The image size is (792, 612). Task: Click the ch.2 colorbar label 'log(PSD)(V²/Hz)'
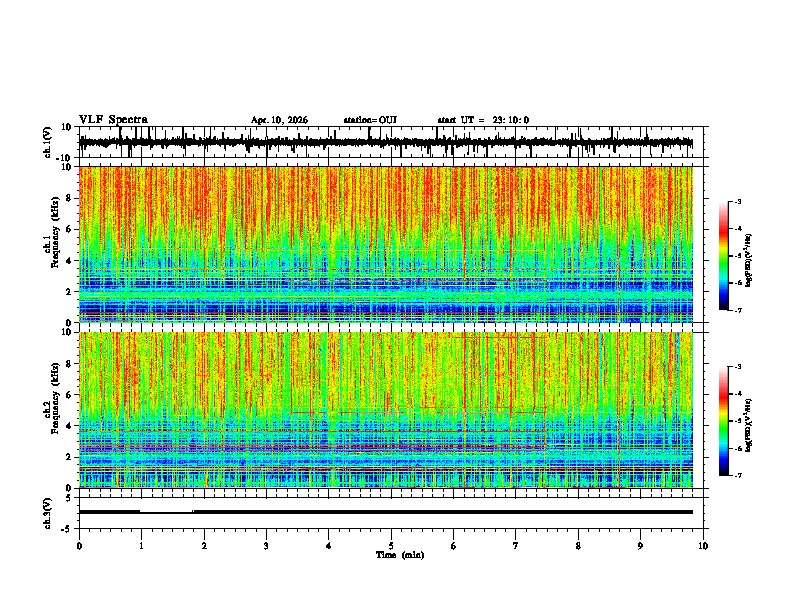click(749, 426)
